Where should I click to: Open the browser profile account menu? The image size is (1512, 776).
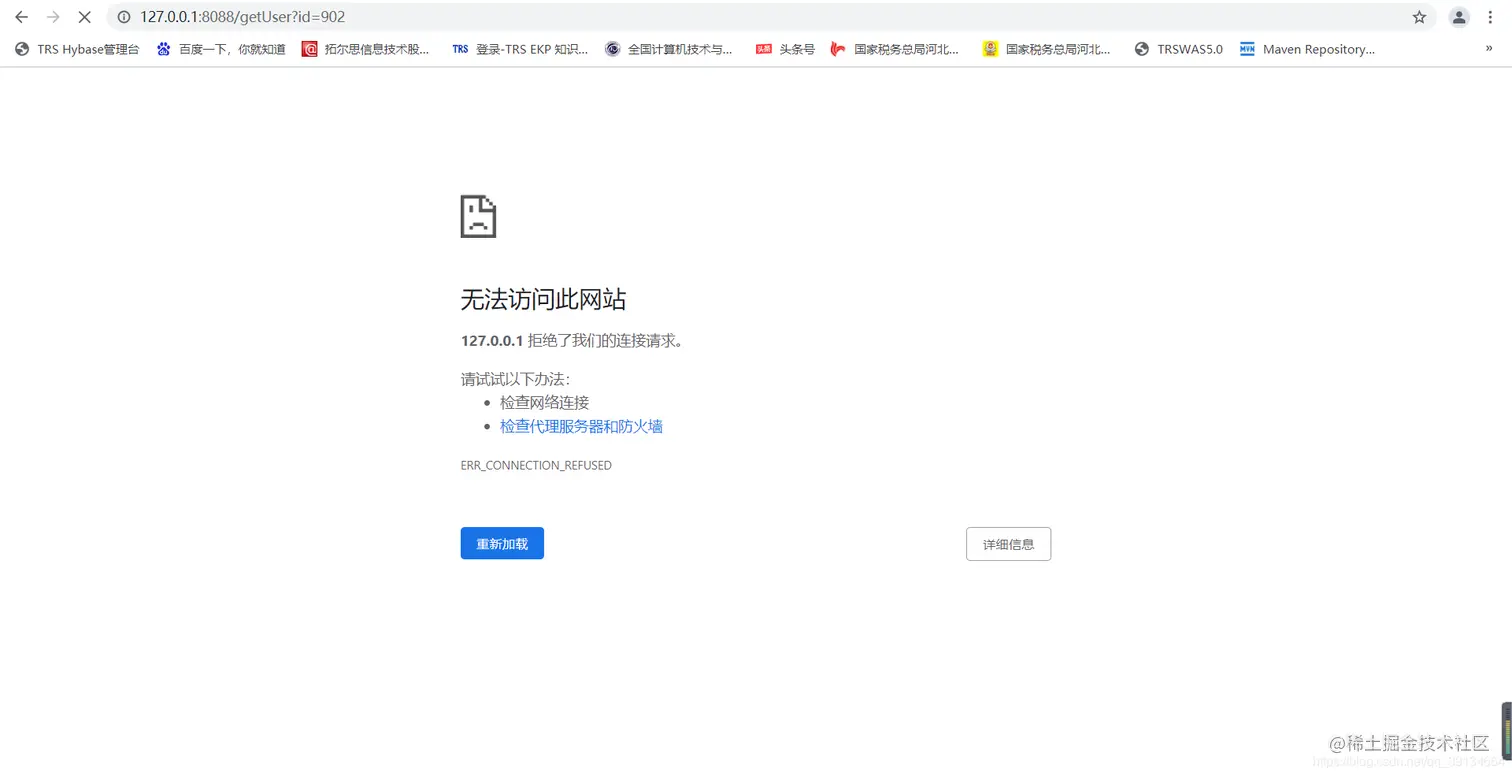(x=1458, y=17)
